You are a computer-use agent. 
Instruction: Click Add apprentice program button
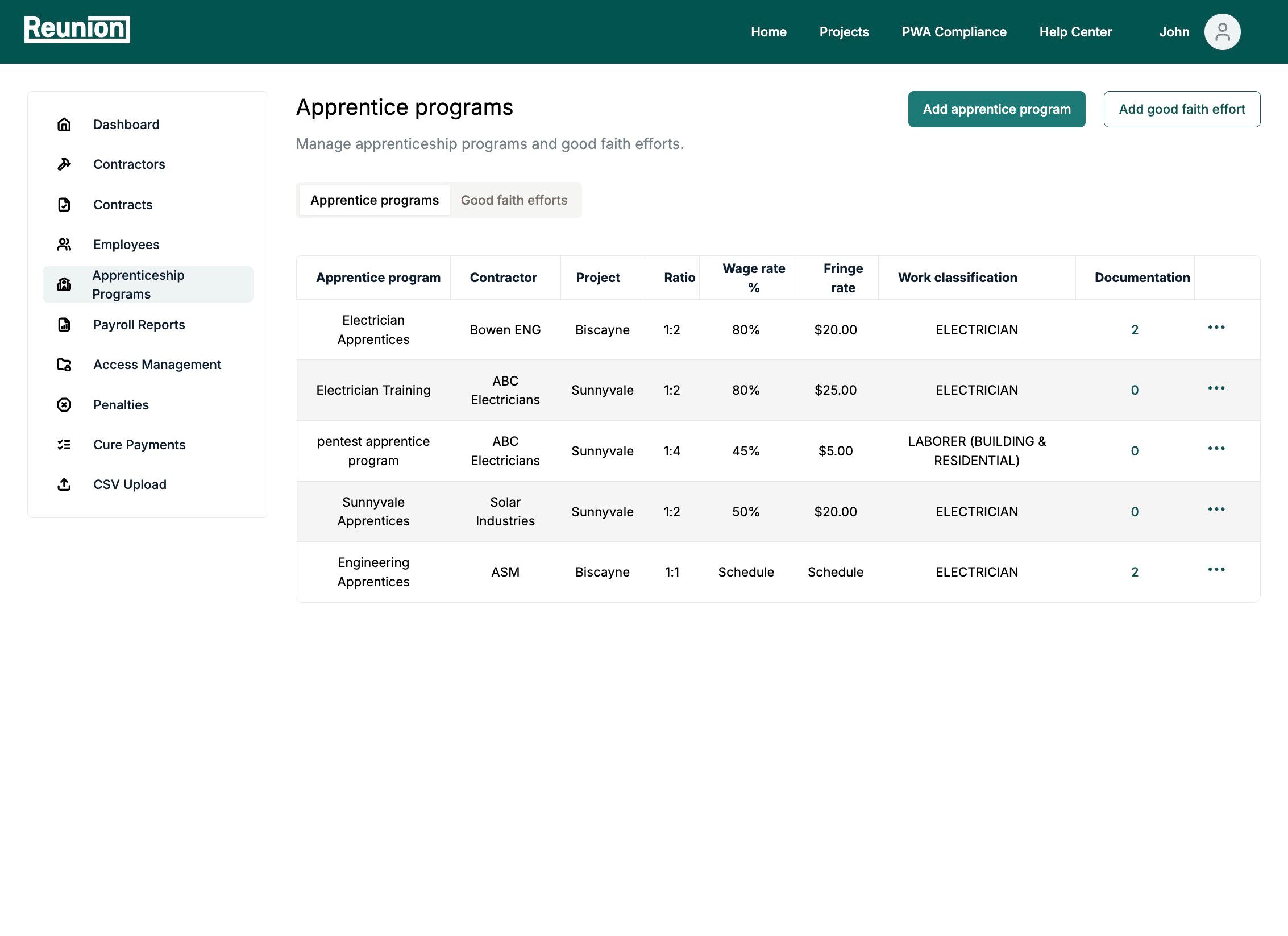click(996, 109)
